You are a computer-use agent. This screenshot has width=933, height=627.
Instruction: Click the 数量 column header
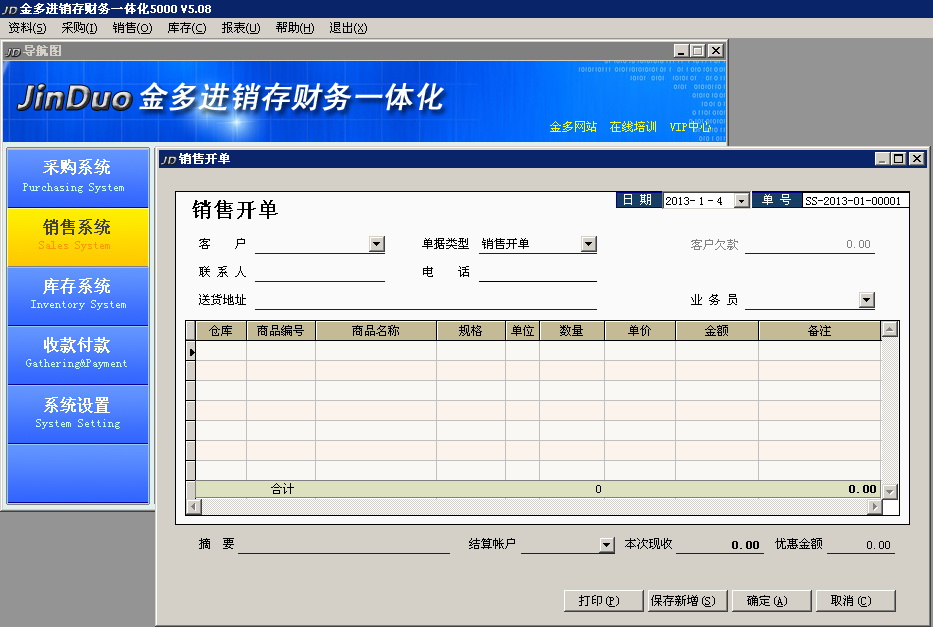point(572,331)
